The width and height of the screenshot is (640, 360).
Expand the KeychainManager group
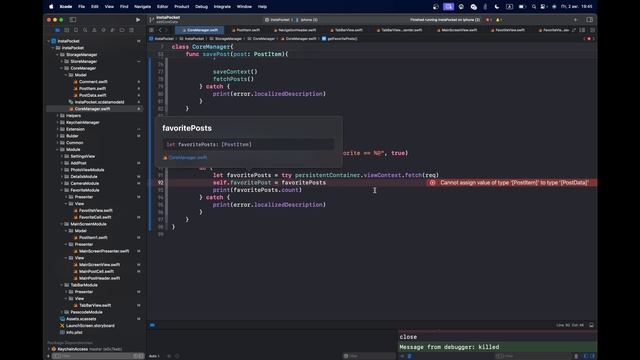point(58,122)
